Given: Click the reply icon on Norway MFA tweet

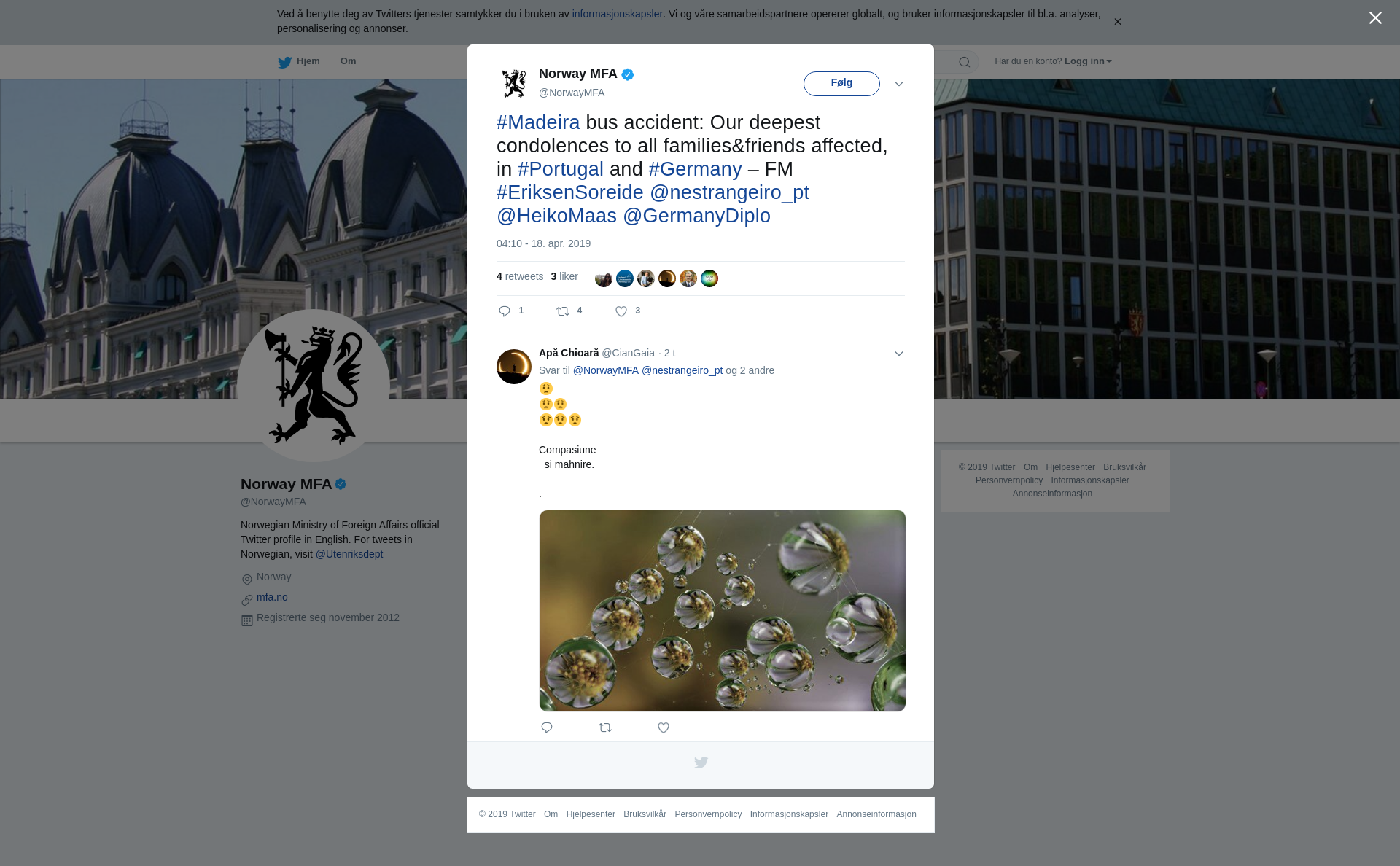Looking at the screenshot, I should point(505,311).
